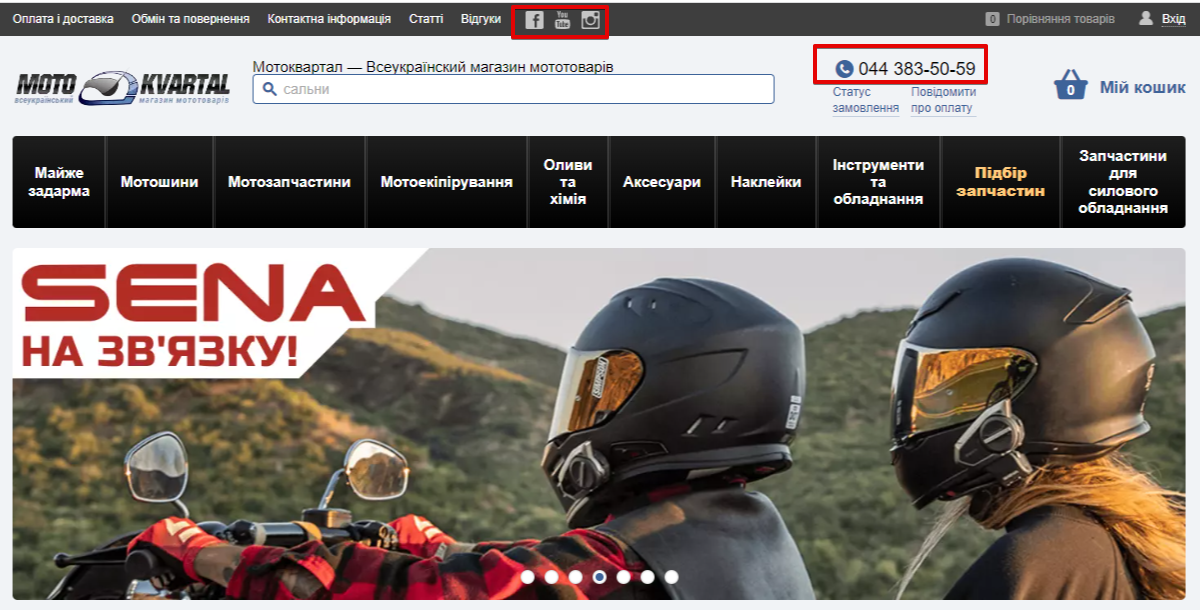Select first carousel slide dot
Viewport: 1200px width, 610px height.
click(x=527, y=577)
